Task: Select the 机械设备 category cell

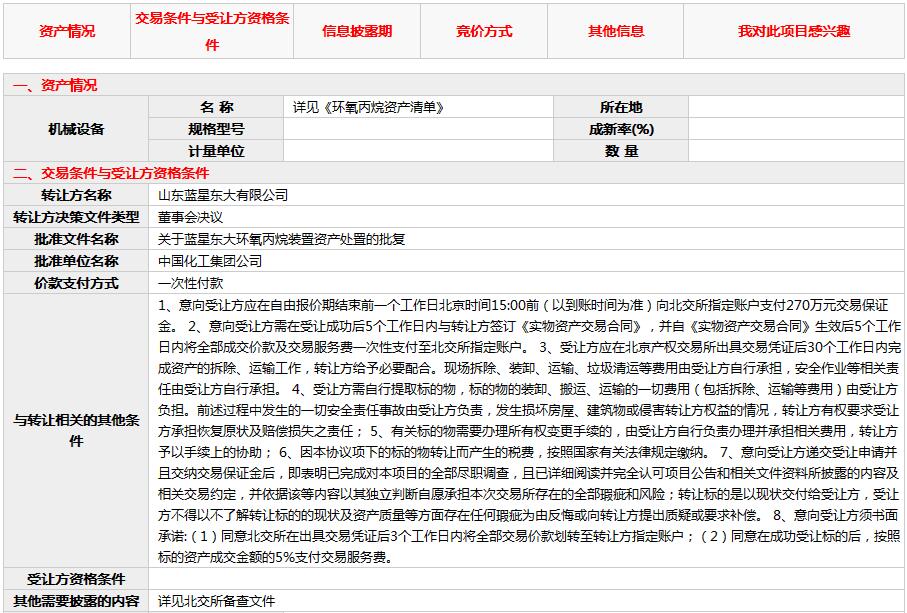Action: pos(76,129)
